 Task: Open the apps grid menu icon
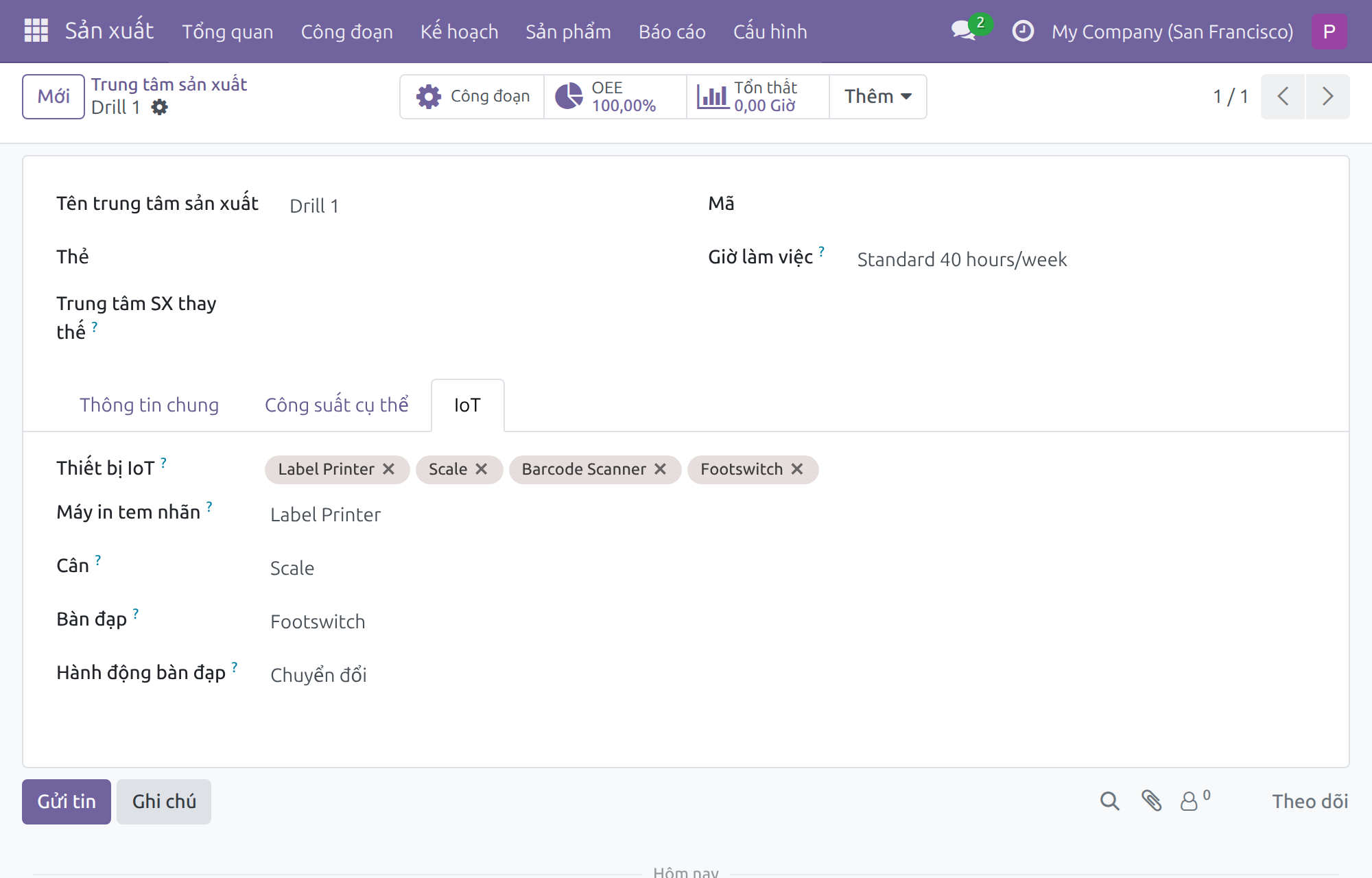[36, 31]
